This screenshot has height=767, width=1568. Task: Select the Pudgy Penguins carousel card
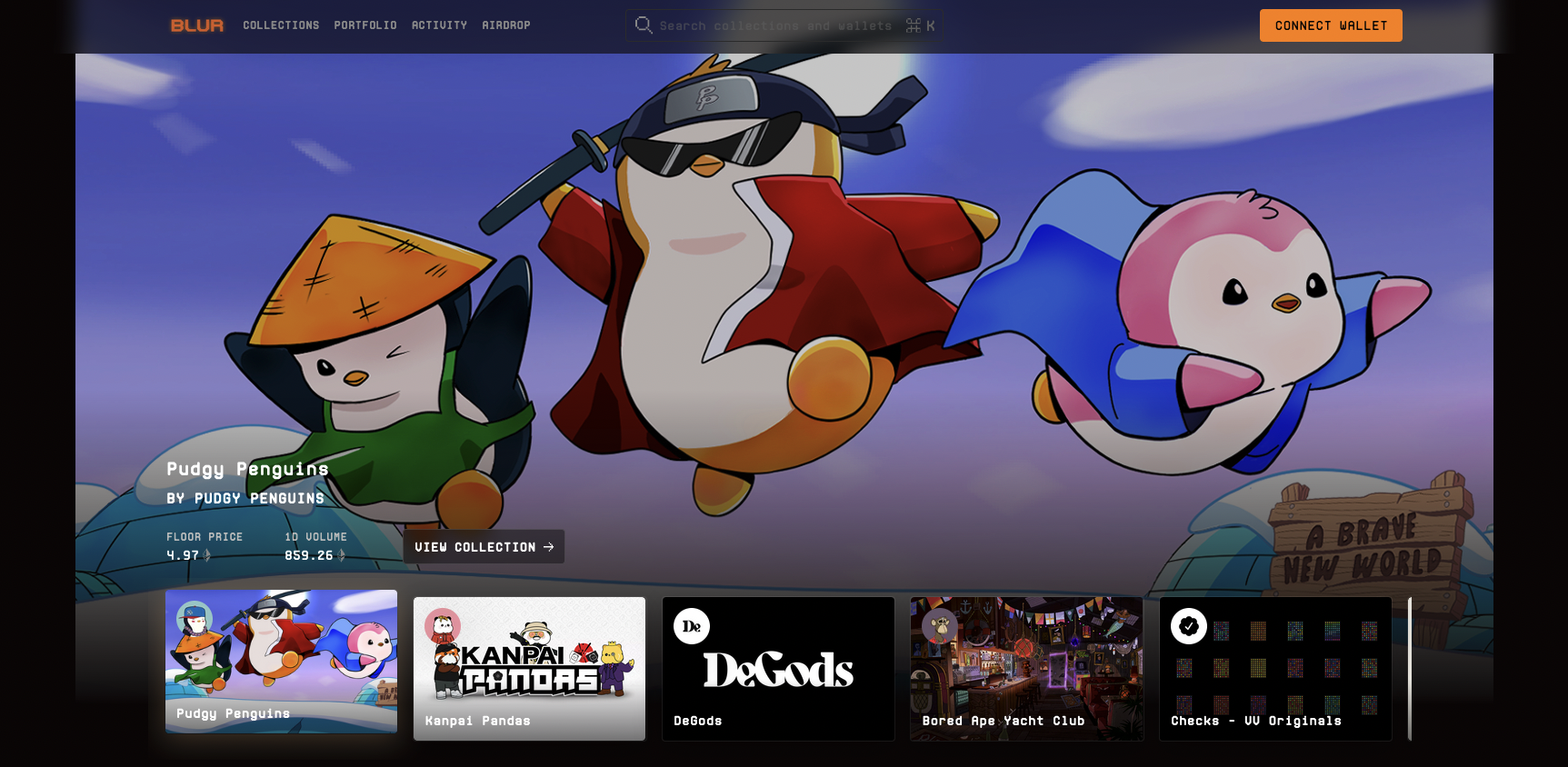282,662
